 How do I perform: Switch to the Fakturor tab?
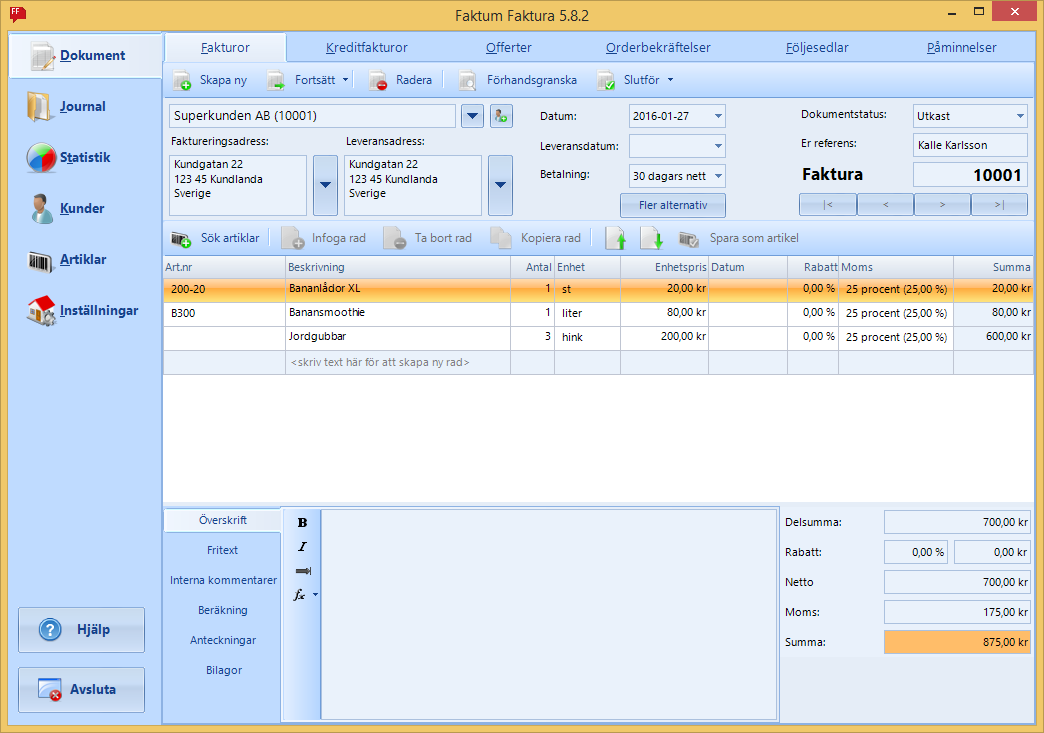point(225,47)
